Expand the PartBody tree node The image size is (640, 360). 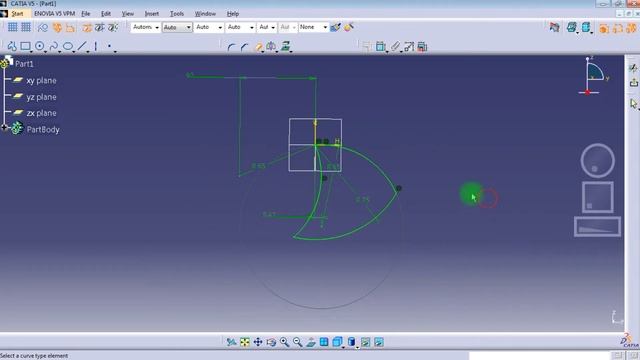point(4,128)
